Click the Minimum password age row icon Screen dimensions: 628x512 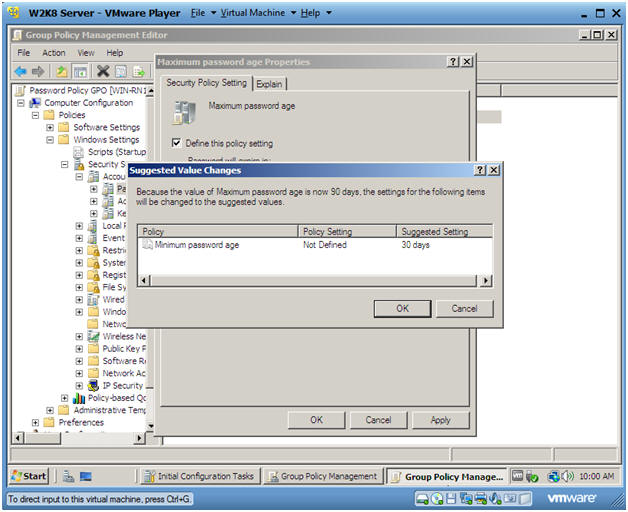pyautogui.click(x=147, y=244)
